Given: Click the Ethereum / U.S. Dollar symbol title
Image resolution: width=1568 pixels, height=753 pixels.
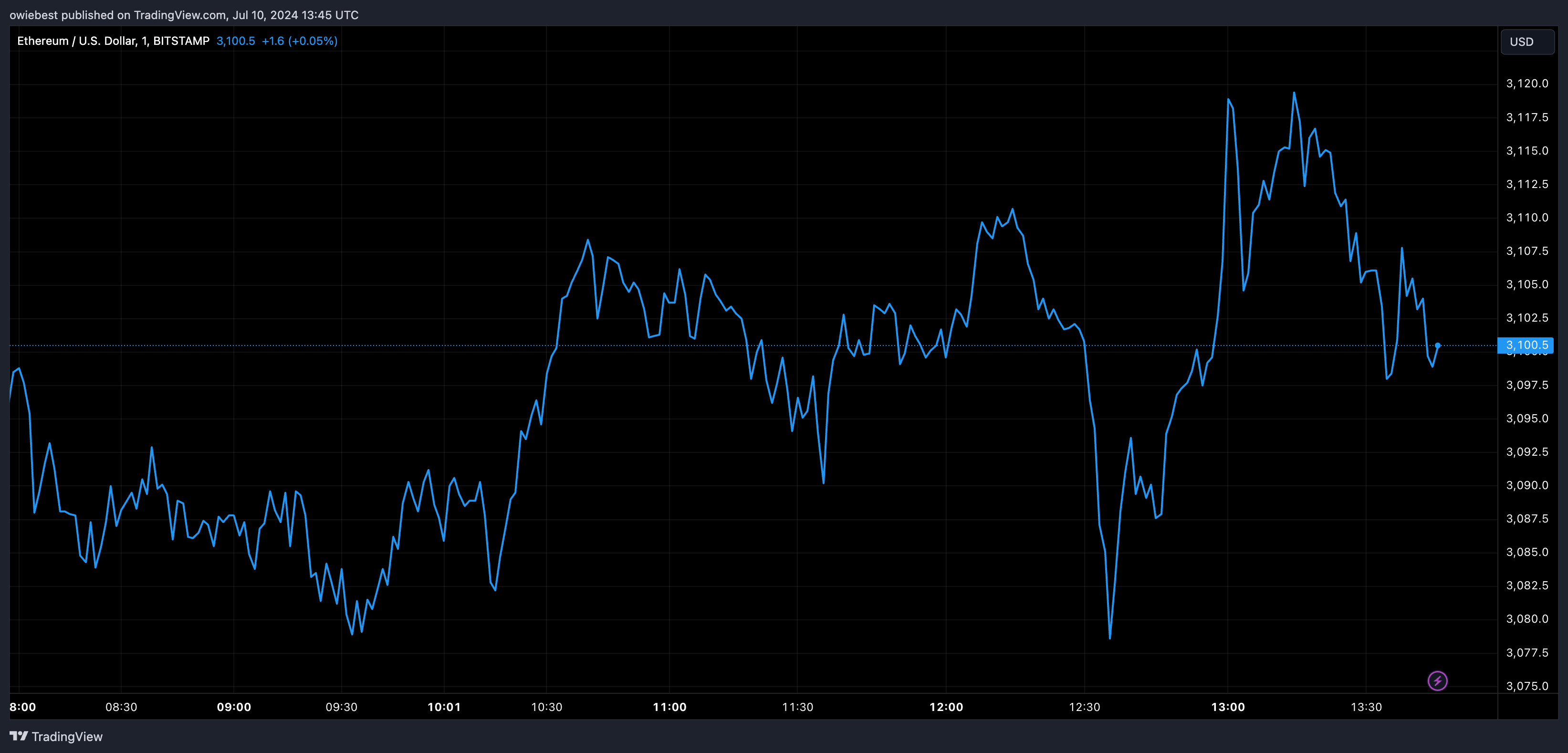Looking at the screenshot, I should (x=113, y=41).
